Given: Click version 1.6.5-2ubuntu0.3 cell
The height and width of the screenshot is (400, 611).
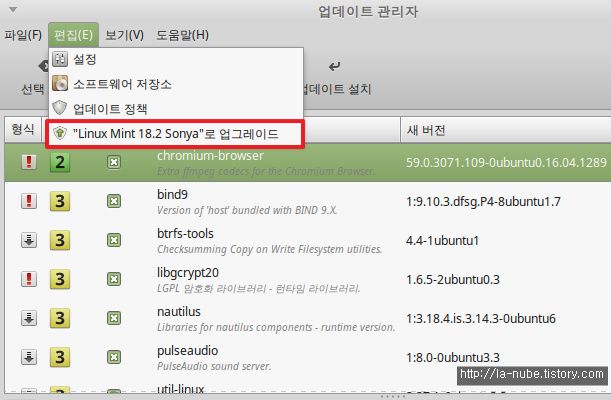Looking at the screenshot, I should (x=453, y=279).
